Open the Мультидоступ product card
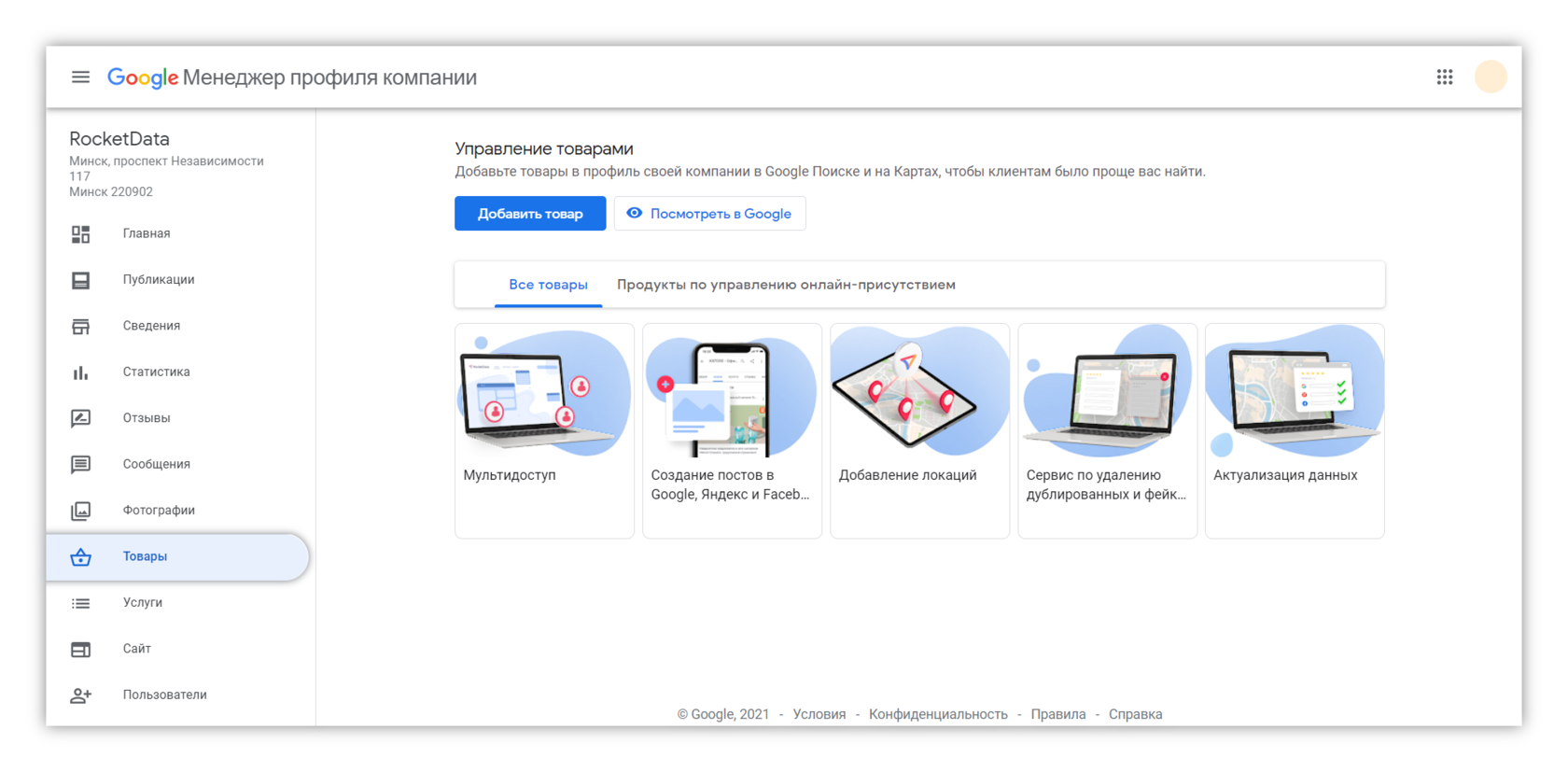The width and height of the screenshot is (1568, 772). pos(544,430)
